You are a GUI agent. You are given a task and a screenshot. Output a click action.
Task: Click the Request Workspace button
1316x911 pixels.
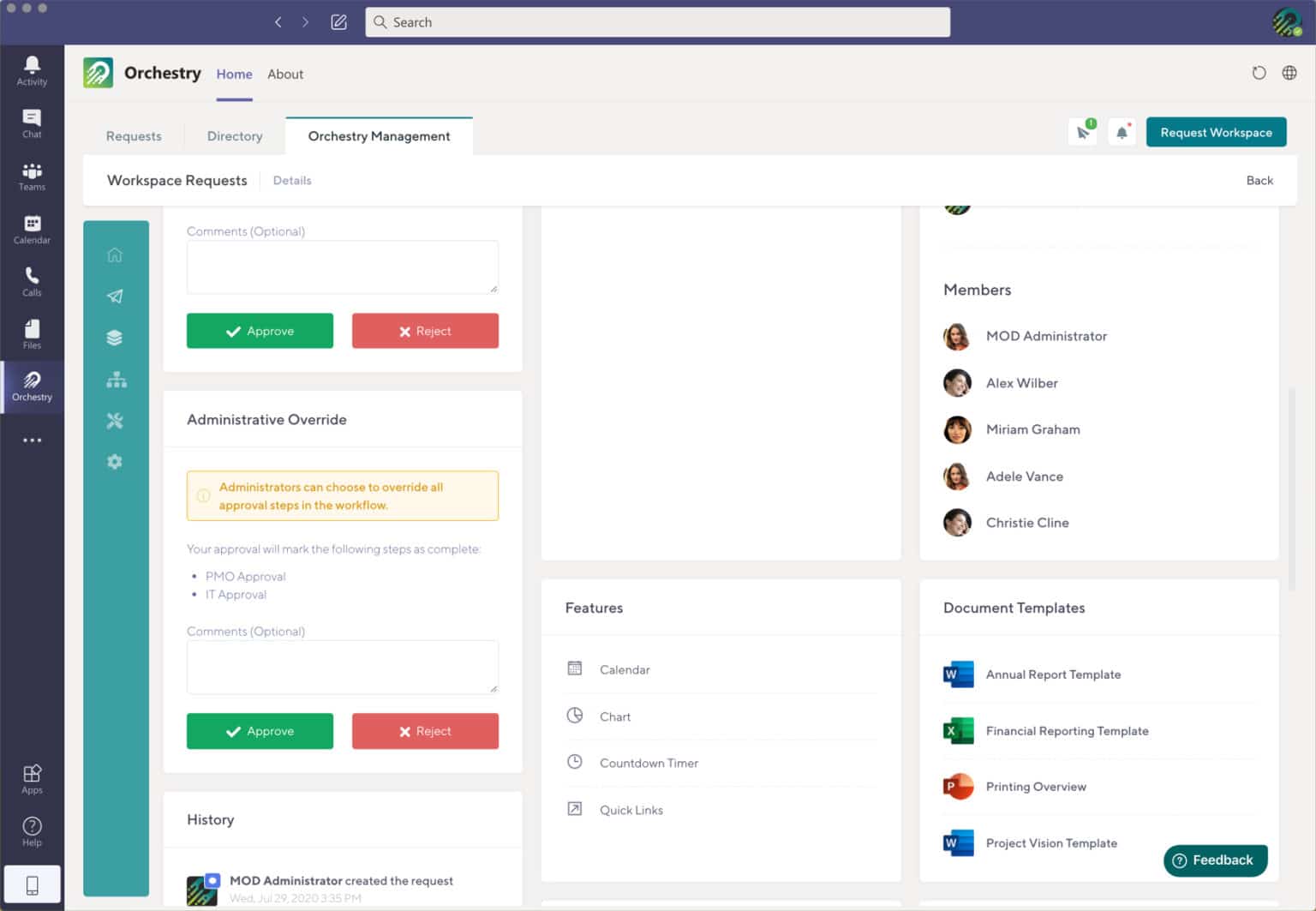(x=1216, y=132)
